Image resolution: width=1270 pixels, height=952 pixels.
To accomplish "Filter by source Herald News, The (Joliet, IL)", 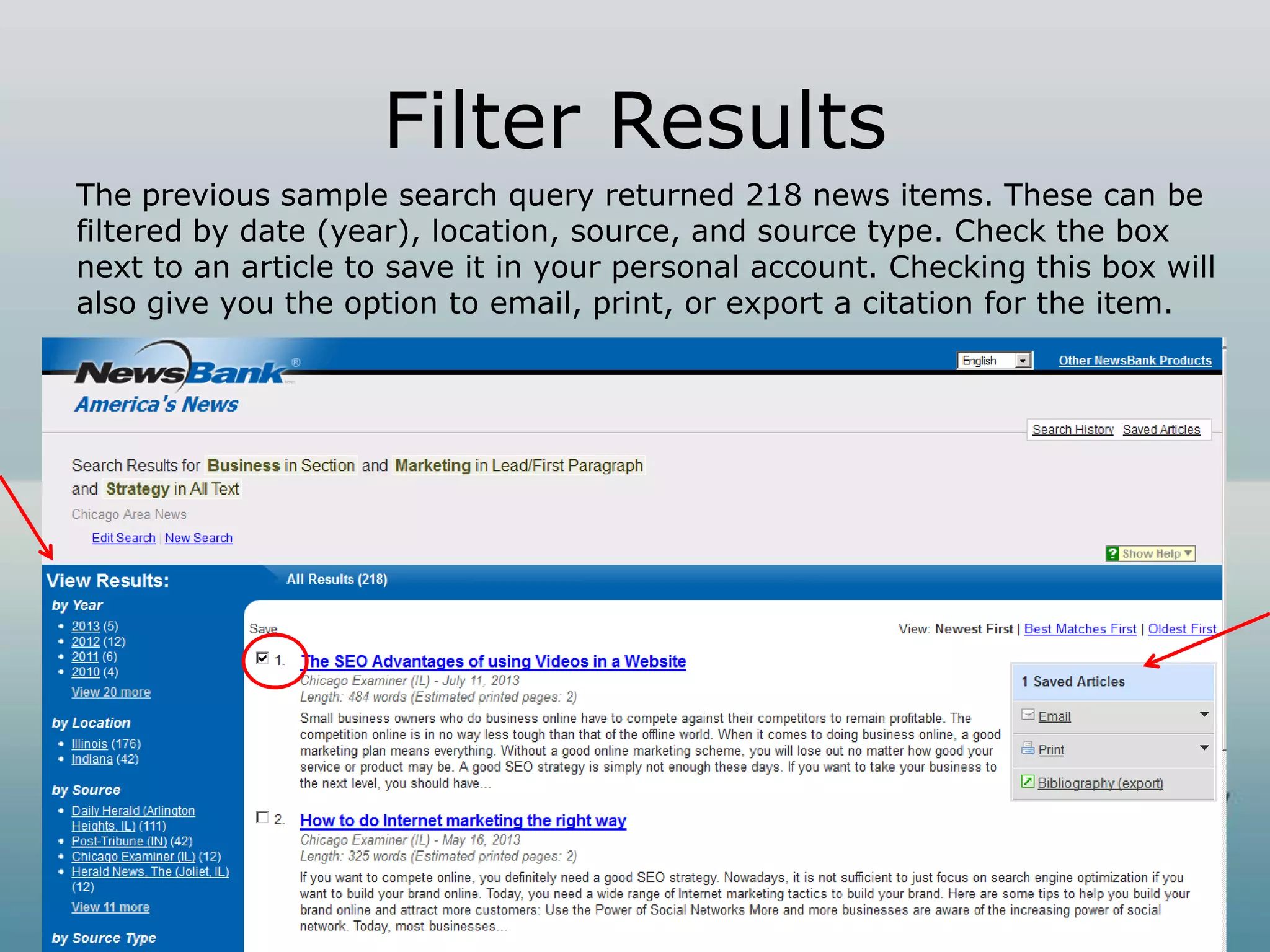I will 150,871.
